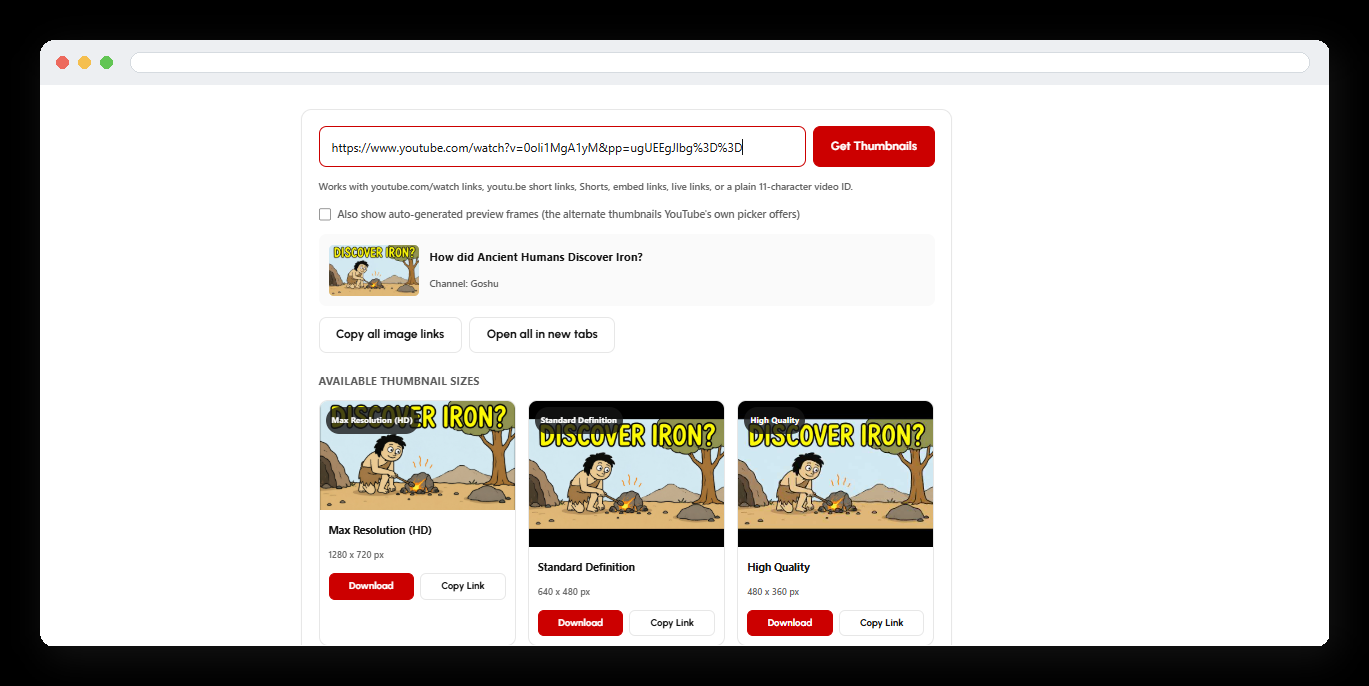
Task: Click the 'Standard Definition' card title
Action: click(586, 567)
